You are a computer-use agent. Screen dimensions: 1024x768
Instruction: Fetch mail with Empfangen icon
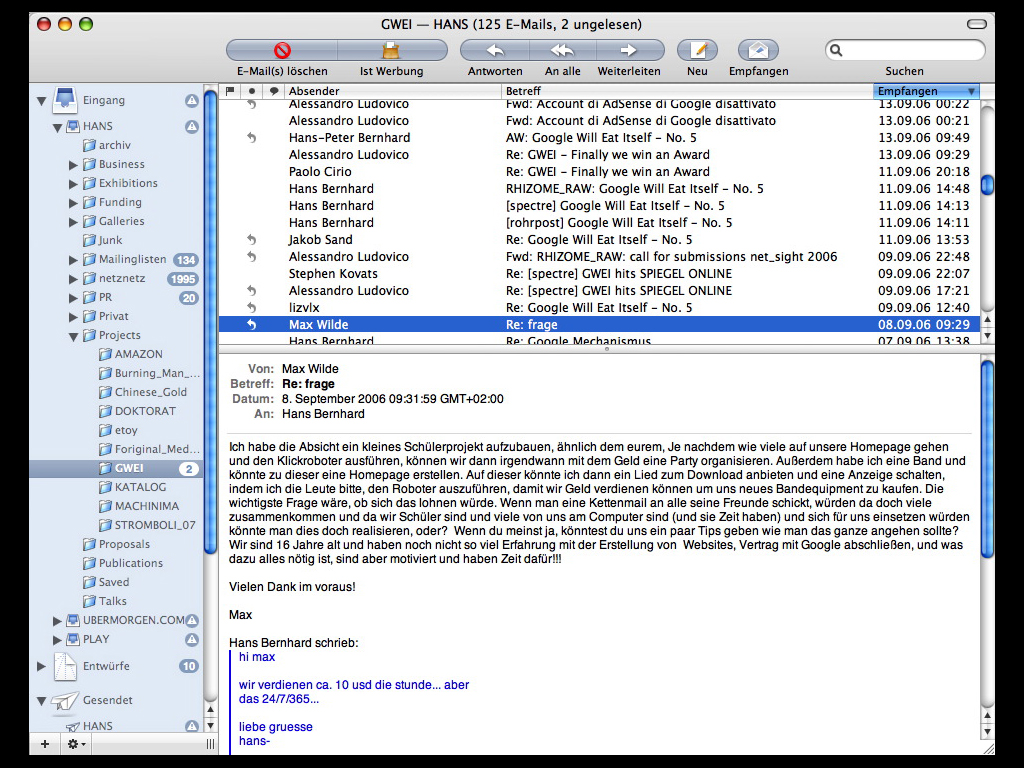coord(758,50)
